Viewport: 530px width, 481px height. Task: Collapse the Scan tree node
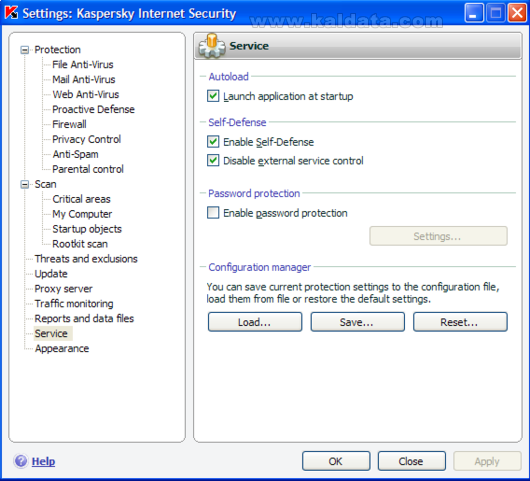point(25,184)
